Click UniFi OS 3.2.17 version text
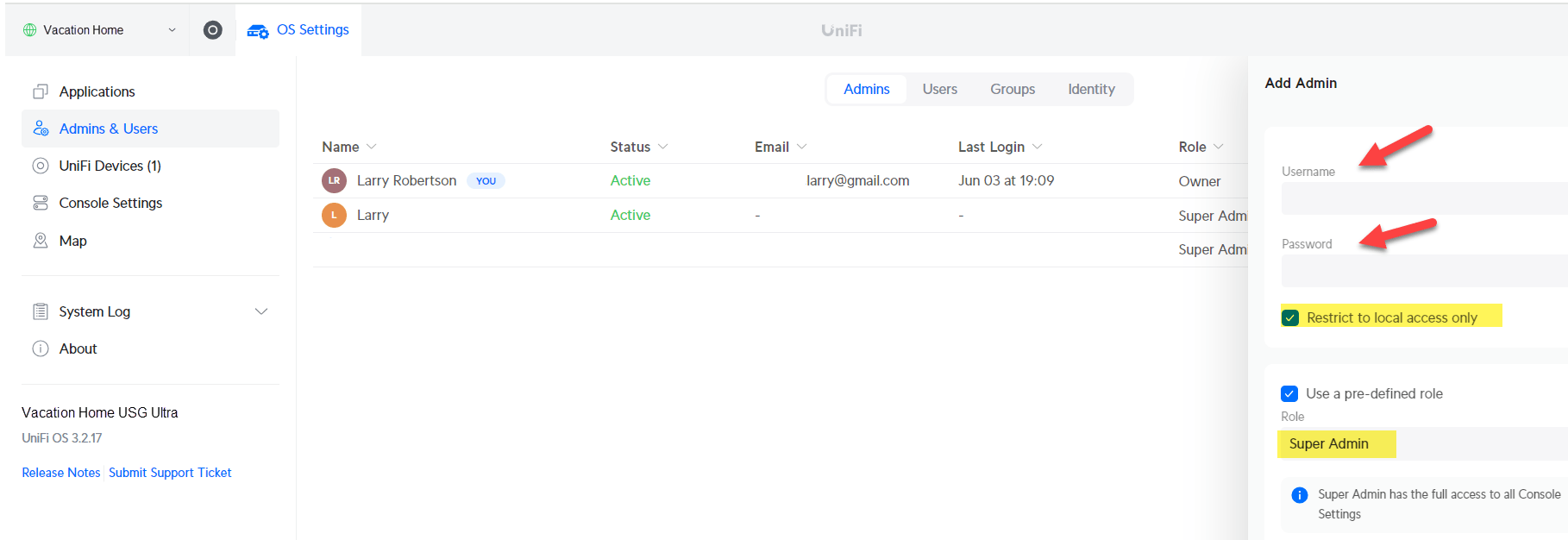The width and height of the screenshot is (1568, 540). (x=62, y=438)
